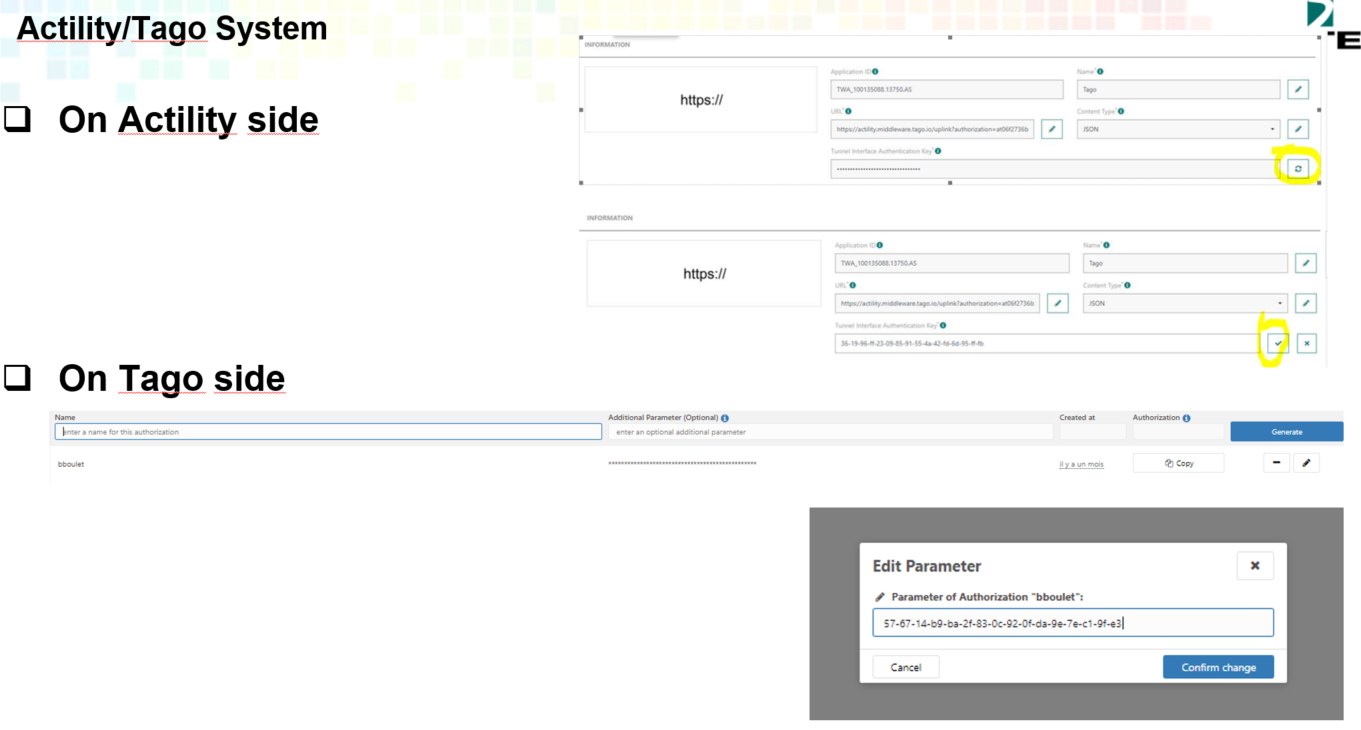Edit URL pencil in masked-key panel

1052,129
